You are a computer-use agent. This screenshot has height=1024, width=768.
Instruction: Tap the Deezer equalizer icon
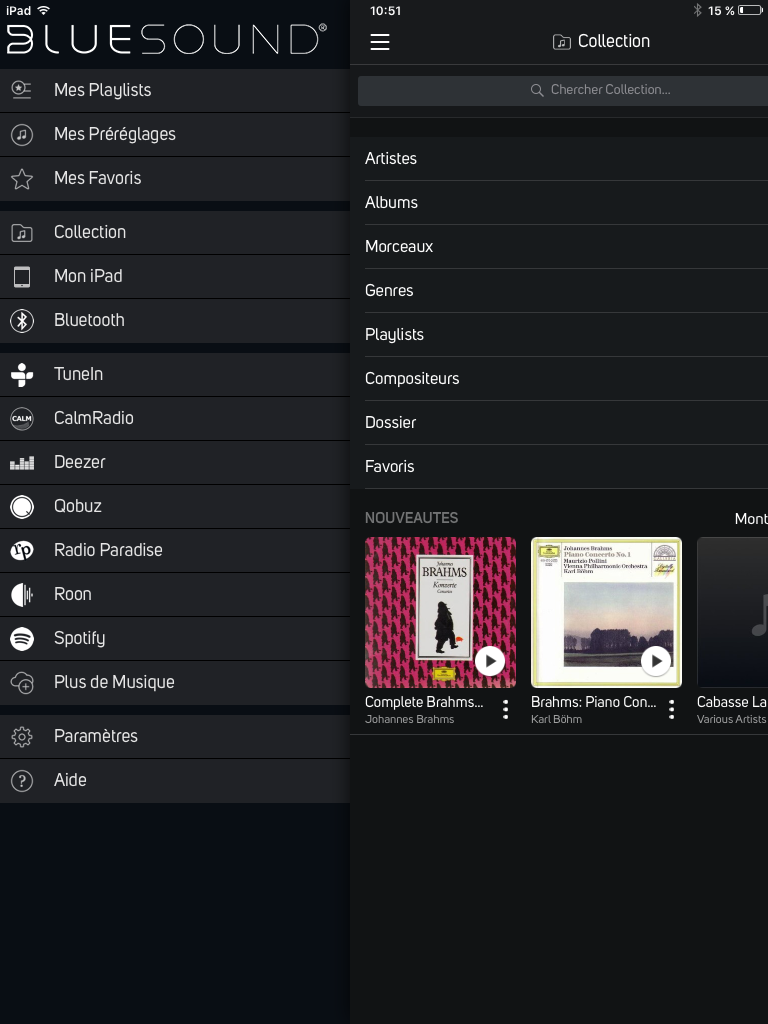pos(22,463)
